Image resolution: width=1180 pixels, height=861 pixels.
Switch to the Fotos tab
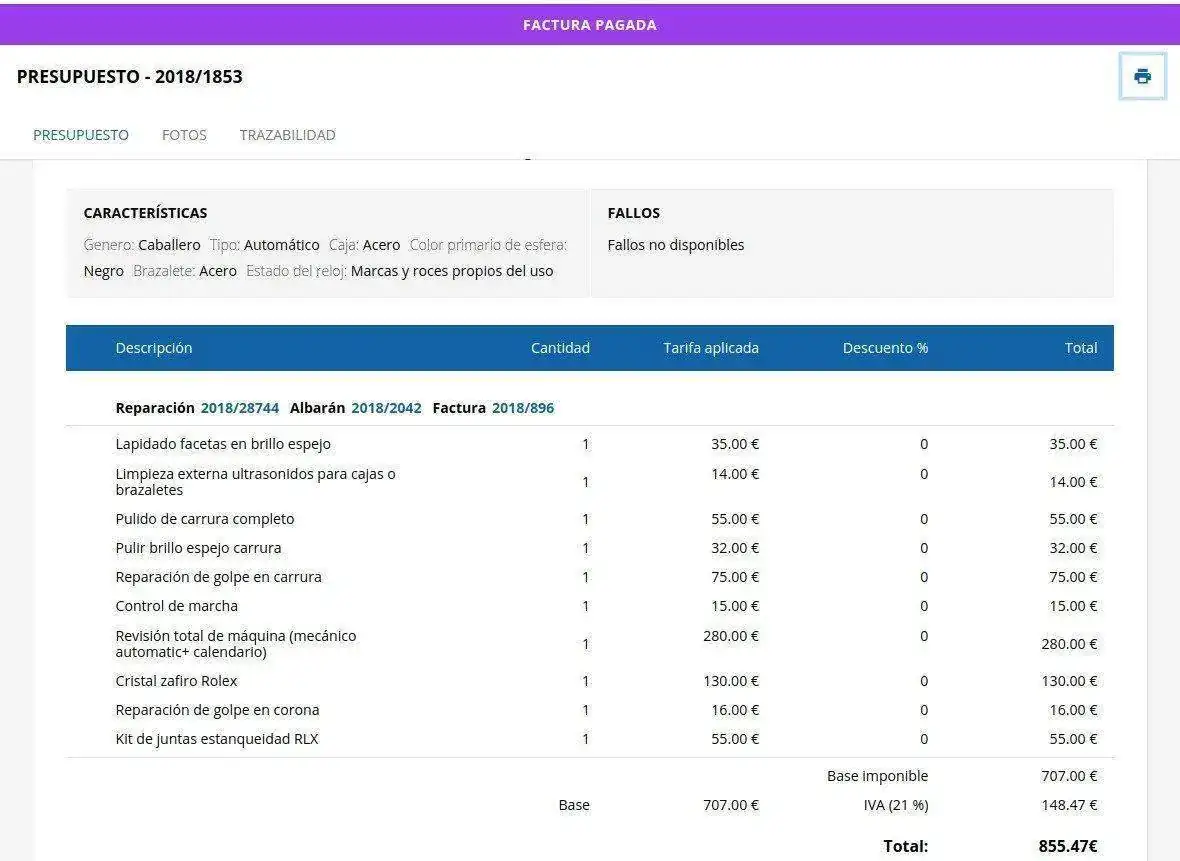tap(184, 135)
